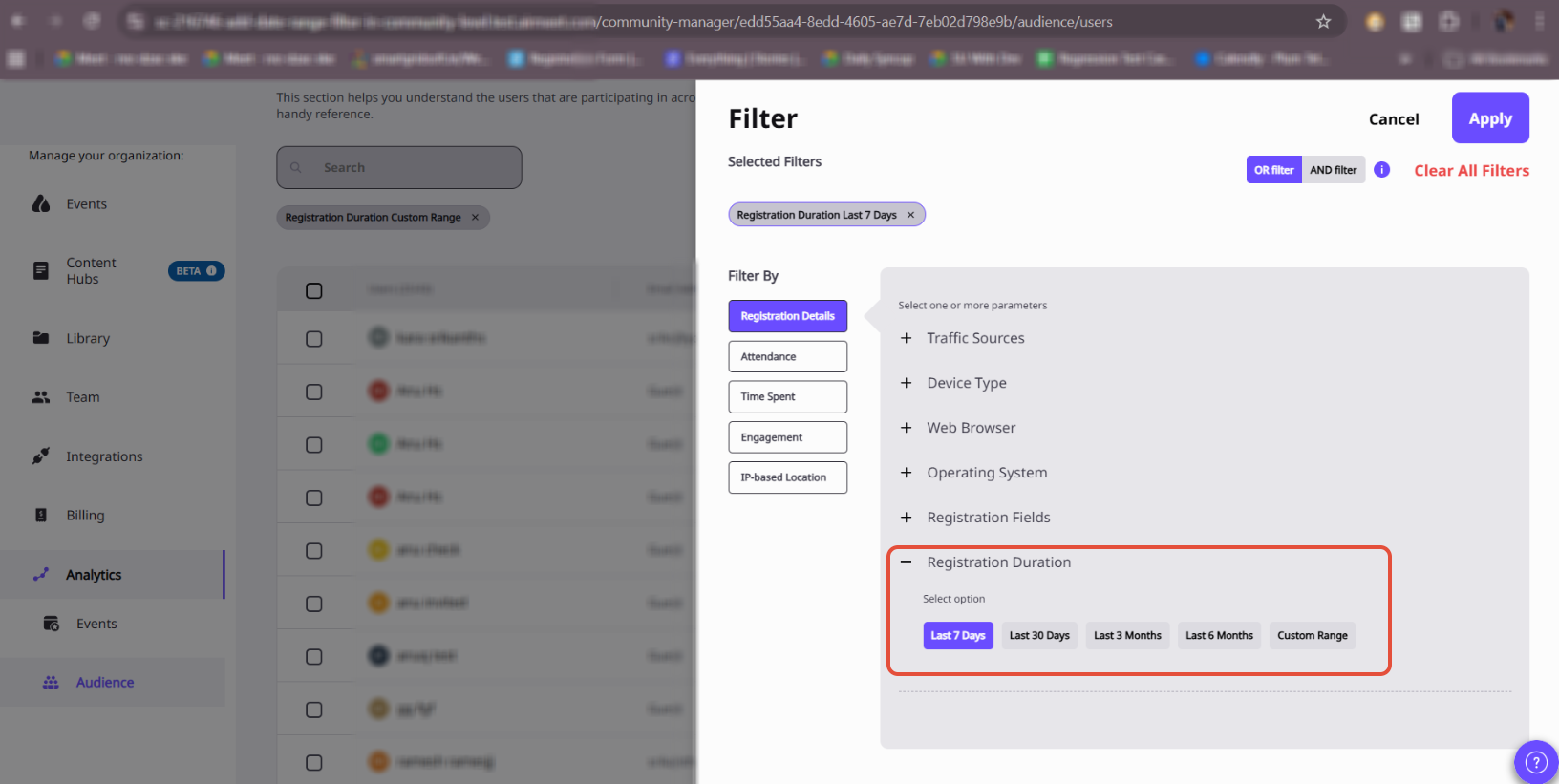Open the Engagement filter category
This screenshot has width=1559, height=784.
(787, 437)
